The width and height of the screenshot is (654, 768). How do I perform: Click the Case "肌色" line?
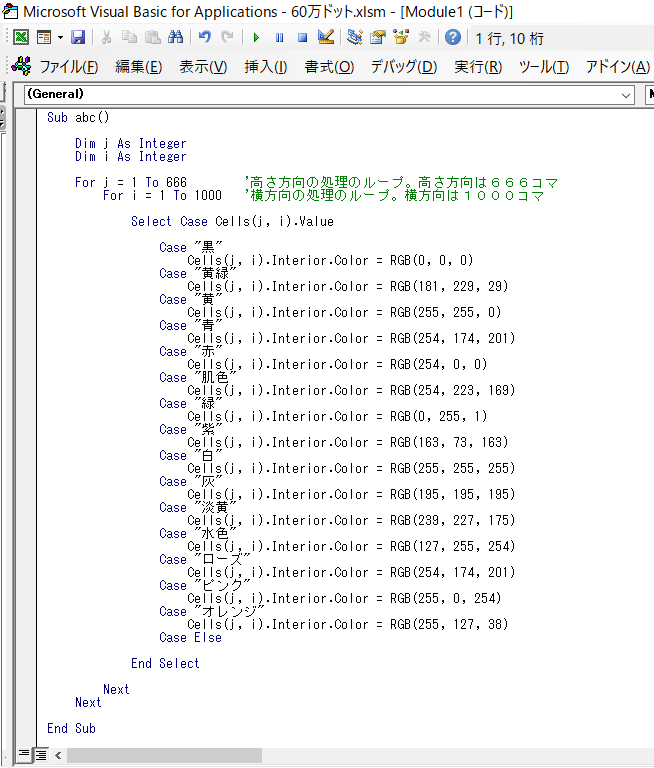point(198,378)
